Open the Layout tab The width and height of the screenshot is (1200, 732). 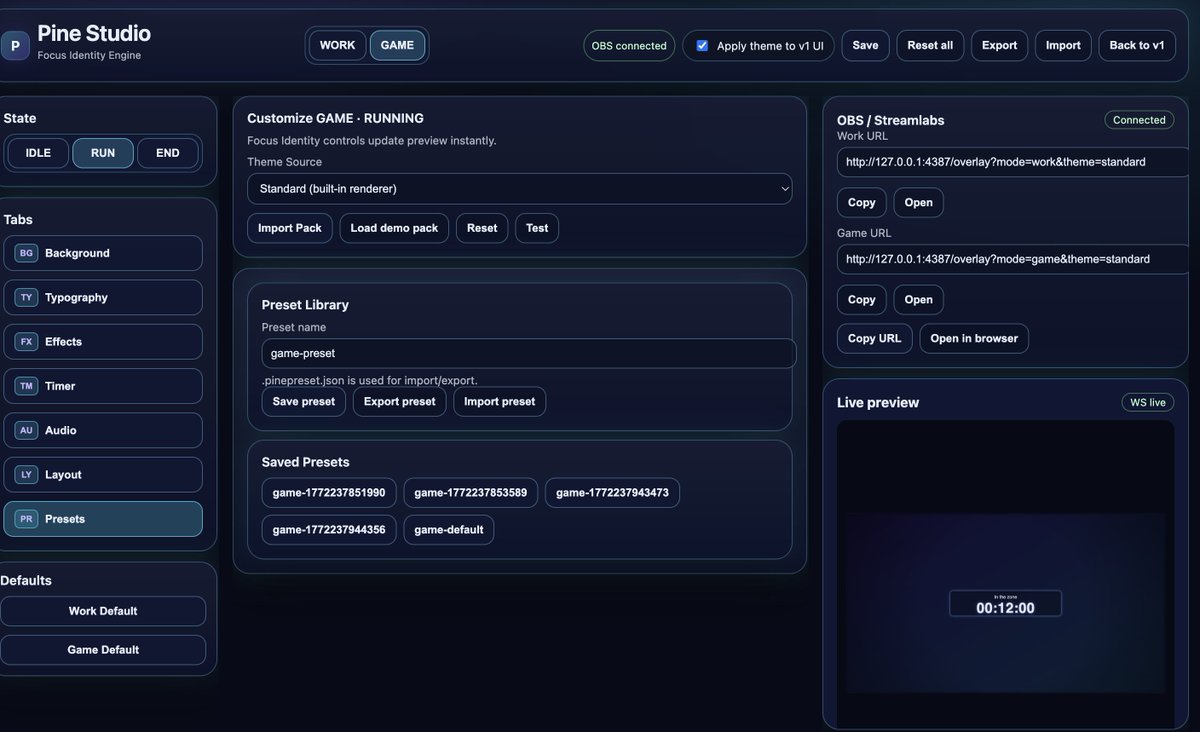tap(103, 474)
